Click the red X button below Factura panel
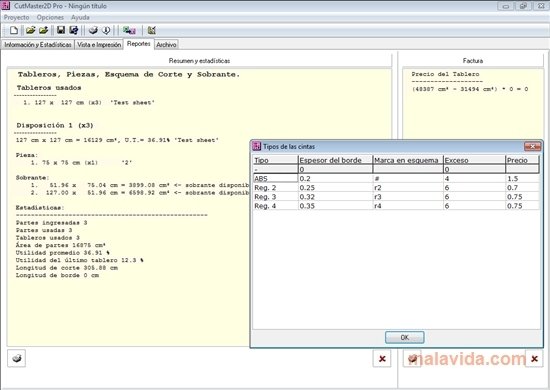The image size is (550, 390). 534,358
